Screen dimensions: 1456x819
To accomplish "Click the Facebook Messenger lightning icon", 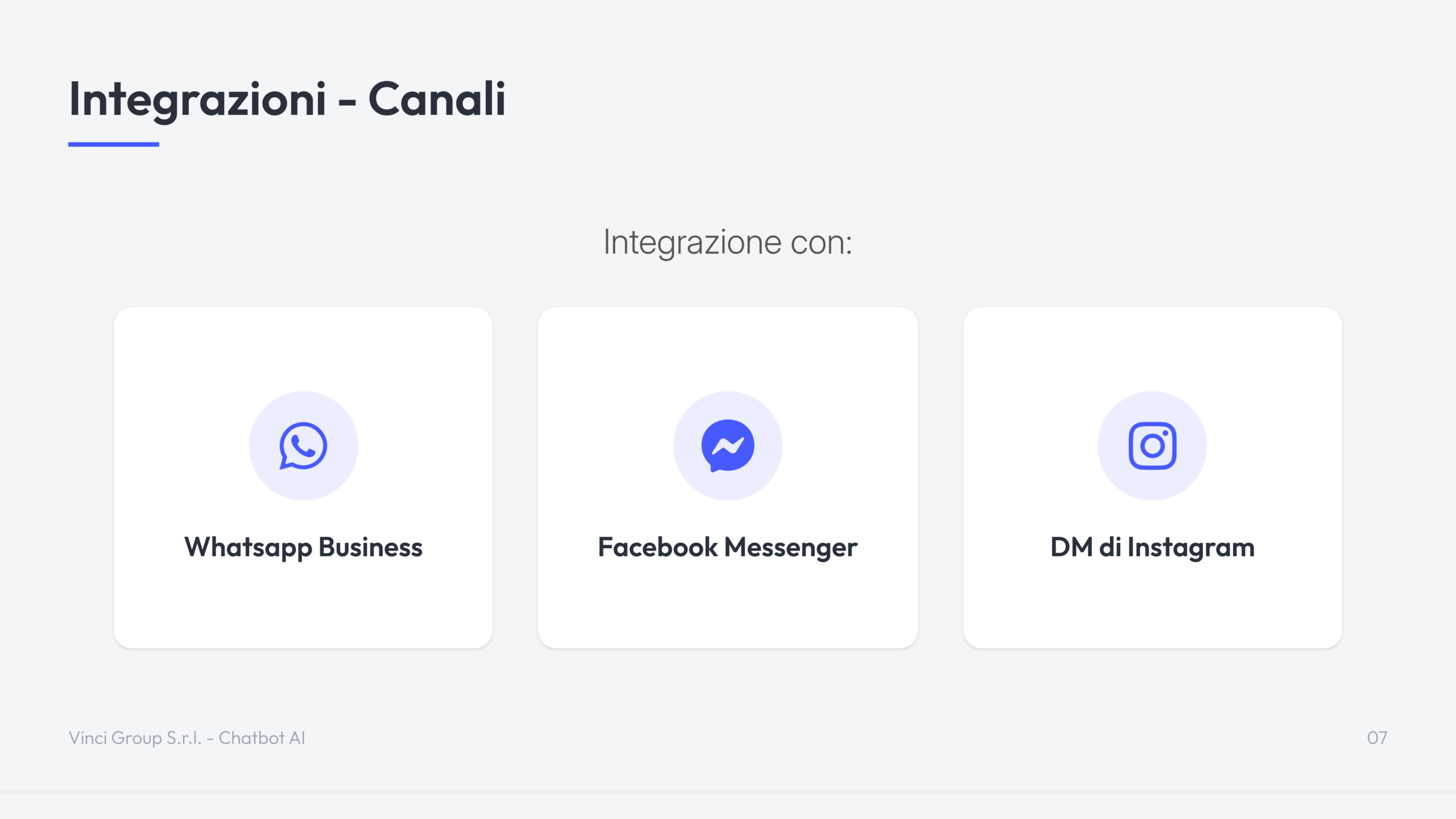I will tap(728, 446).
